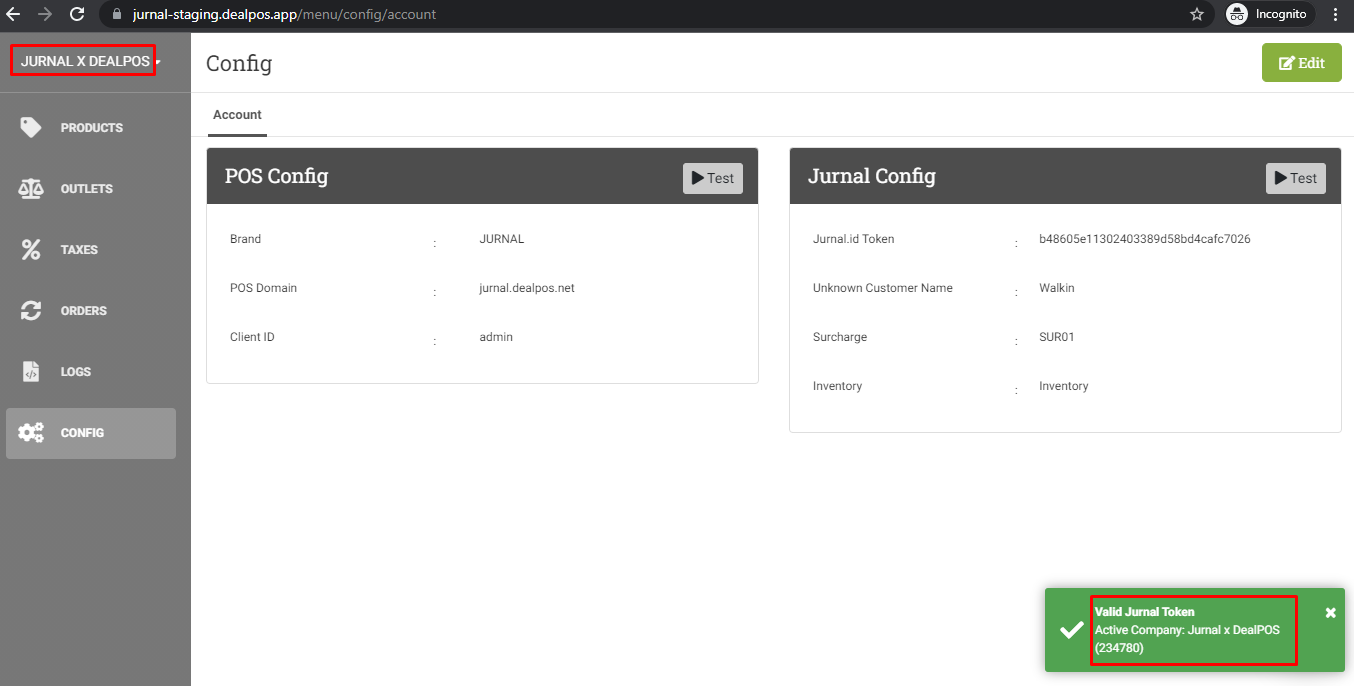Click the padlock site info icon
Screen dimensions: 1354x686
coord(117,15)
